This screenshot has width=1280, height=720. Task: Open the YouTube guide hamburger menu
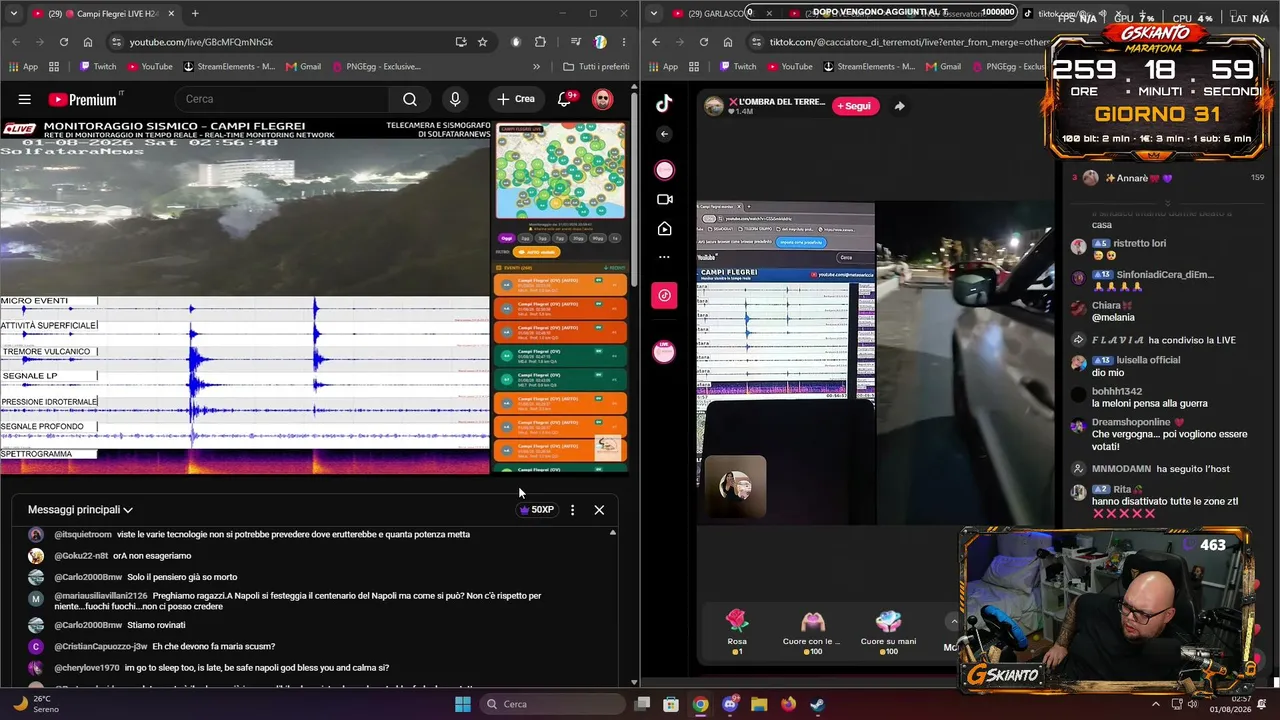pos(24,99)
